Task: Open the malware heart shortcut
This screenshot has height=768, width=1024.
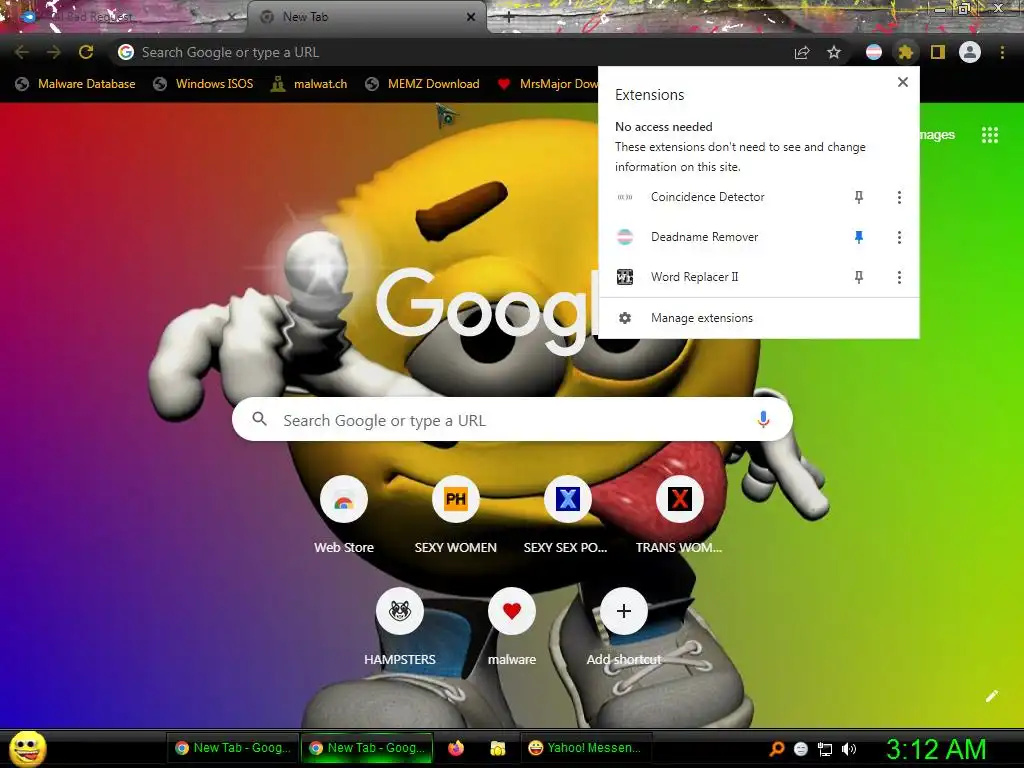Action: (512, 627)
